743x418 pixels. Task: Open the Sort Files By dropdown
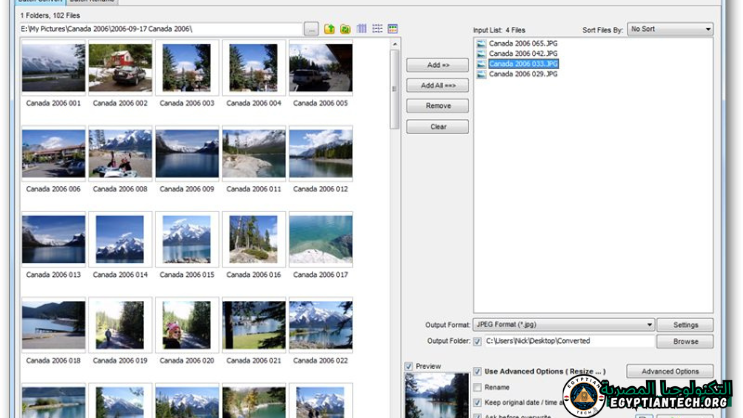pos(670,29)
